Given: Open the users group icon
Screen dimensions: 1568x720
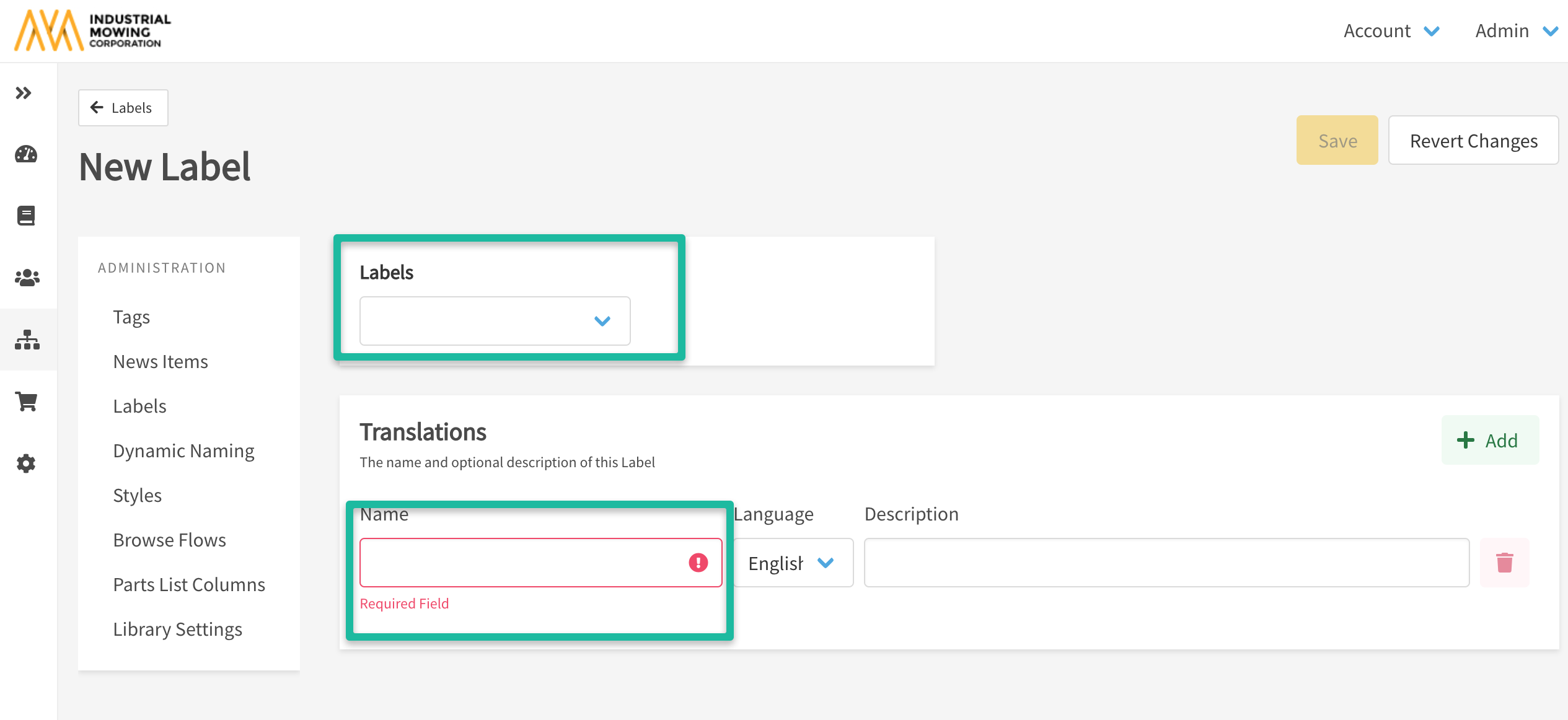Looking at the screenshot, I should (27, 278).
